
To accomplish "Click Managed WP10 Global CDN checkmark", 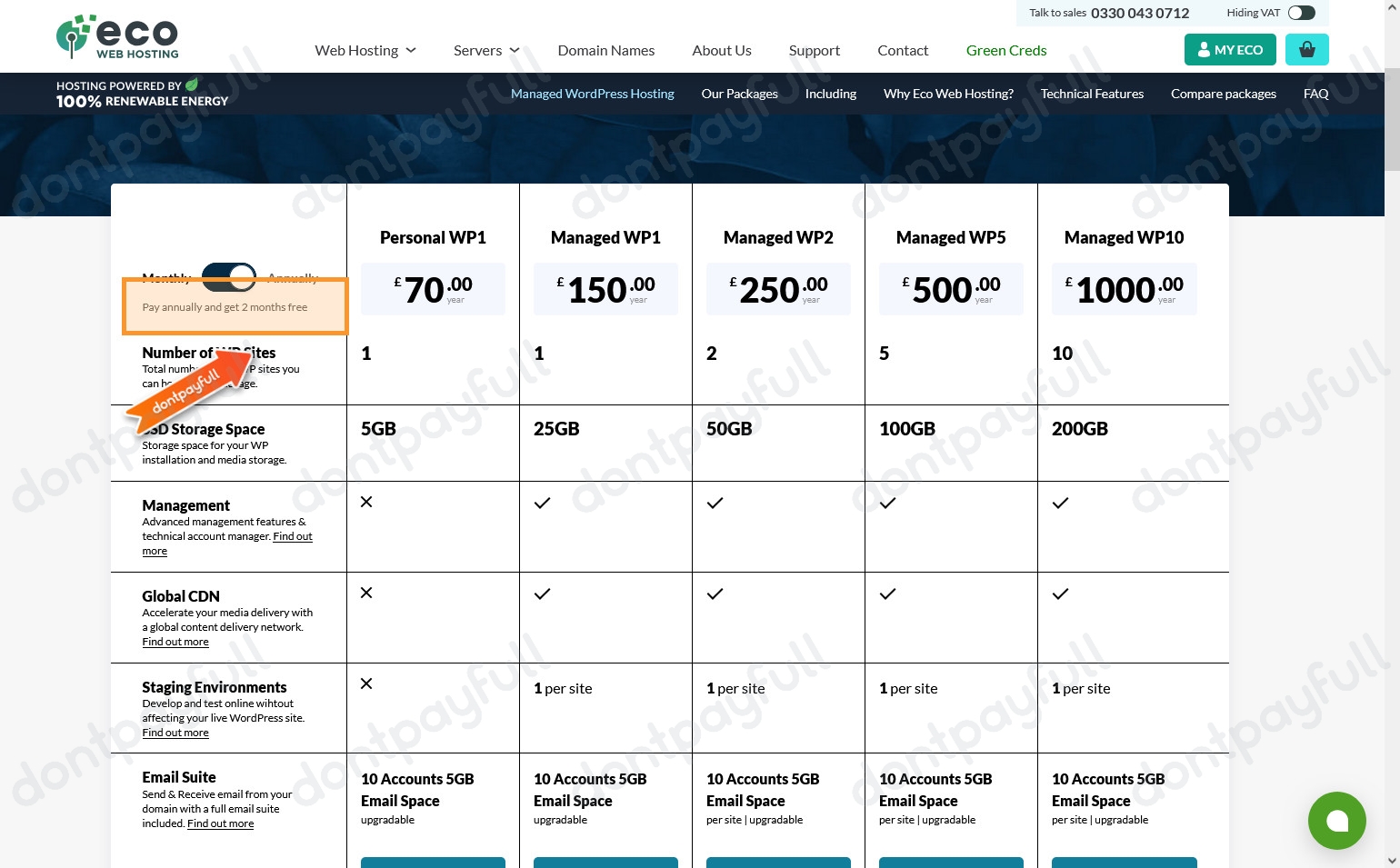I will [x=1060, y=594].
